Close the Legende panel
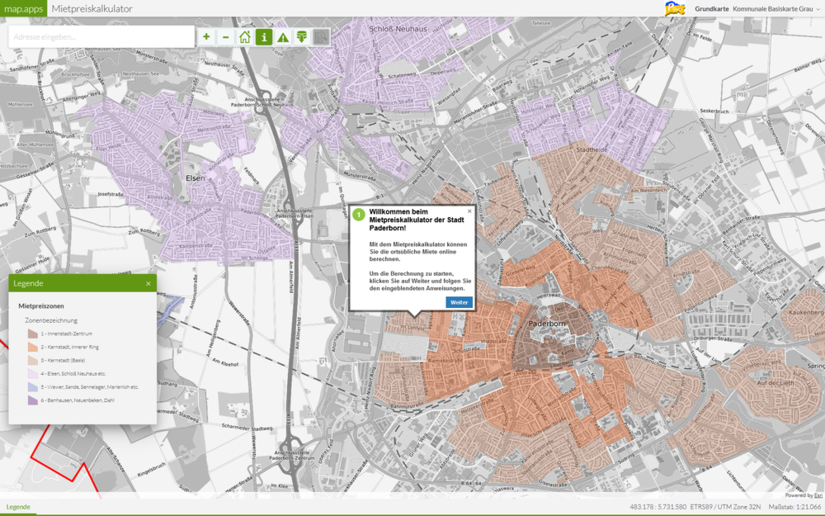The image size is (825, 516). tap(148, 284)
